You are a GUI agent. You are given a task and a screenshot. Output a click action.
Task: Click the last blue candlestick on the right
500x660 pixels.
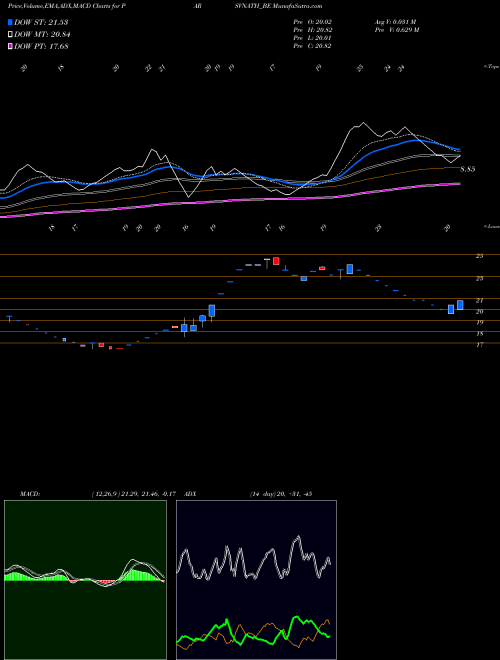point(460,305)
